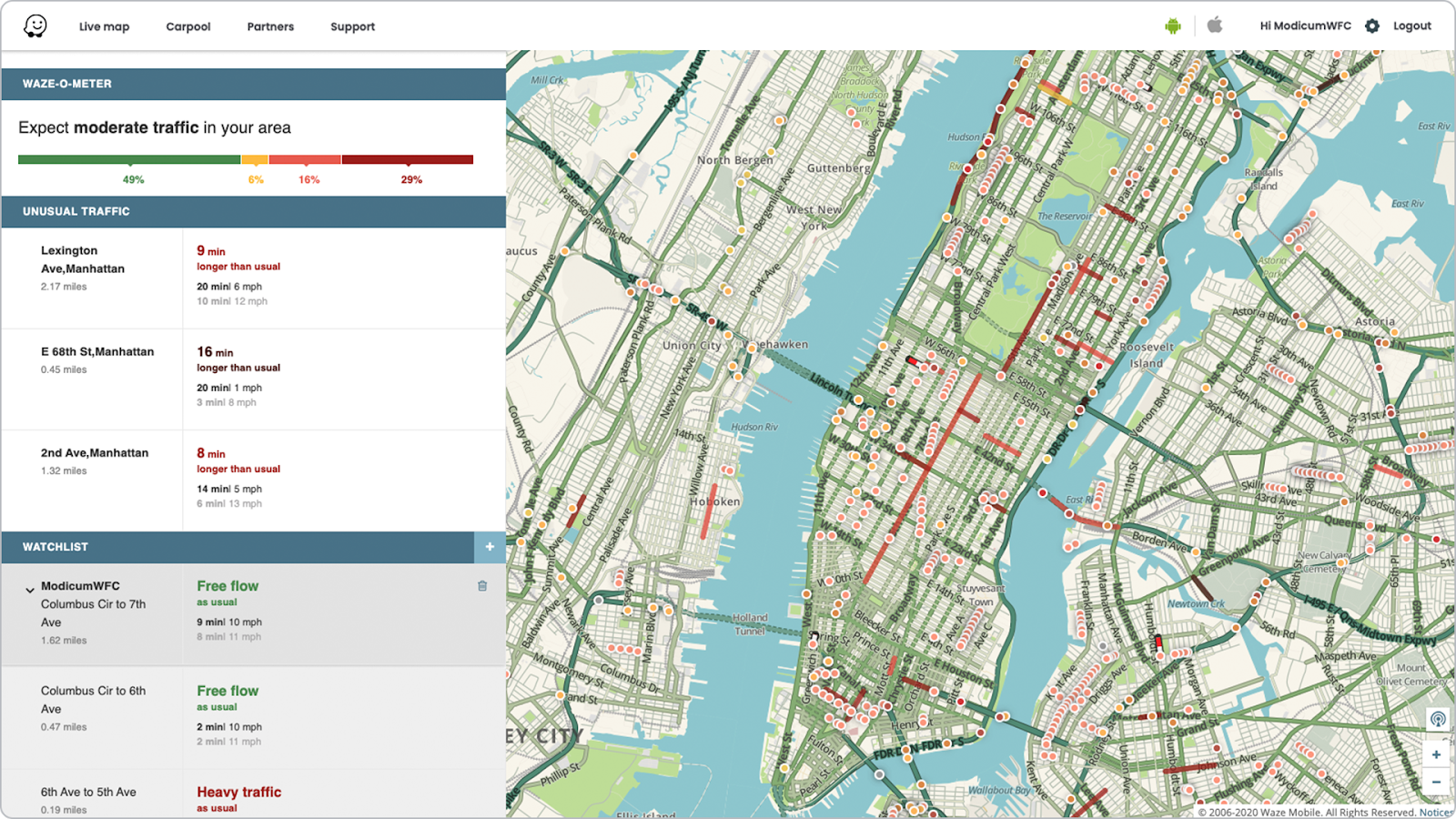The width and height of the screenshot is (1456, 819).
Task: Open the Carpool menu item
Action: coord(188,26)
